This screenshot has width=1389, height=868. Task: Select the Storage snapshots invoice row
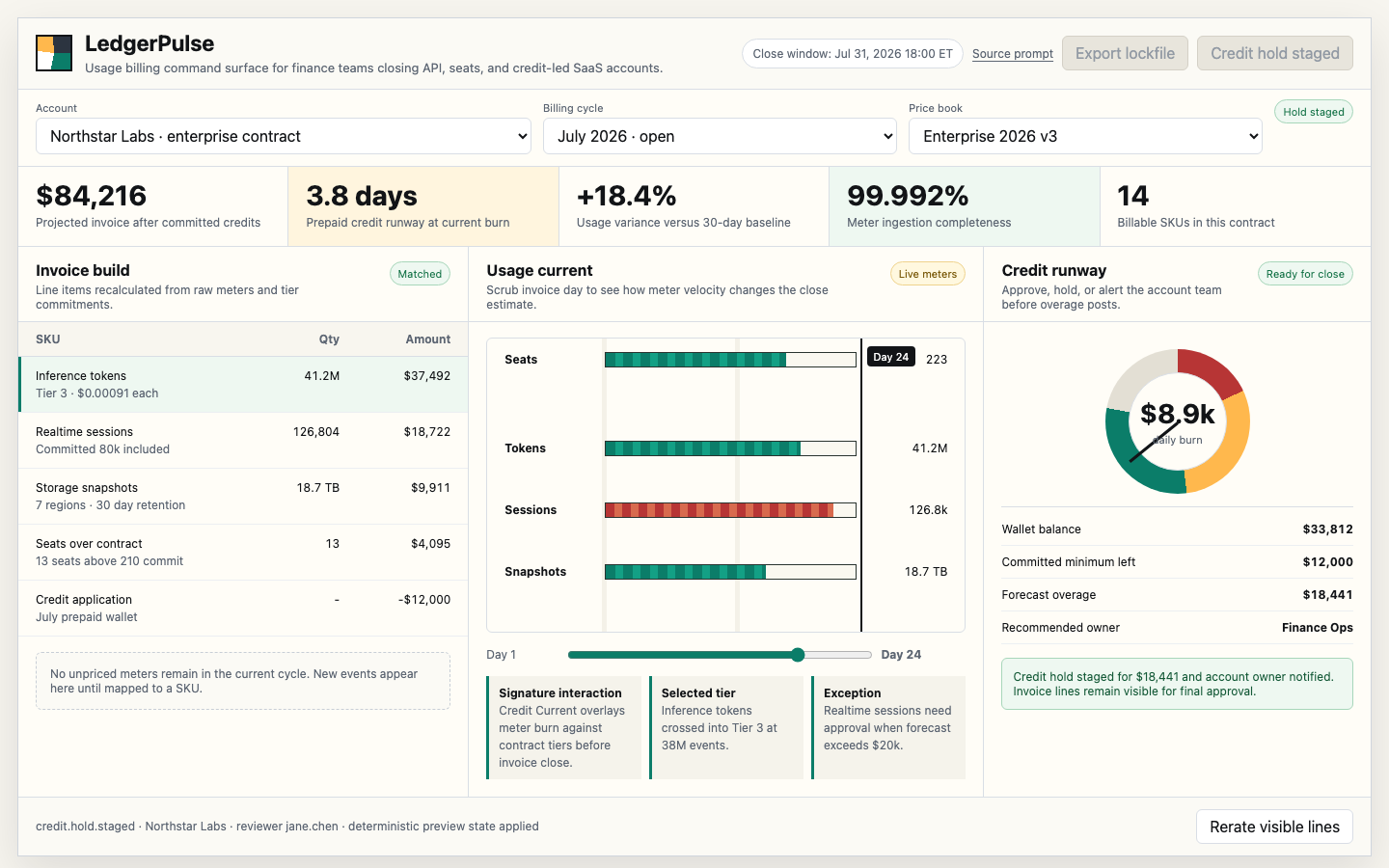pyautogui.click(x=243, y=497)
